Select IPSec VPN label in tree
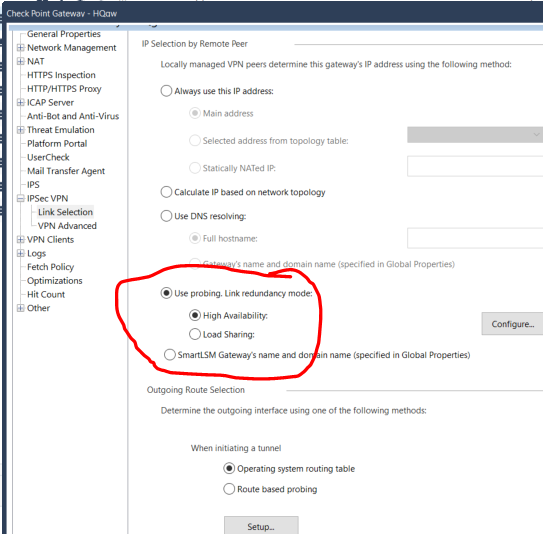This screenshot has width=543, height=534. [x=47, y=198]
